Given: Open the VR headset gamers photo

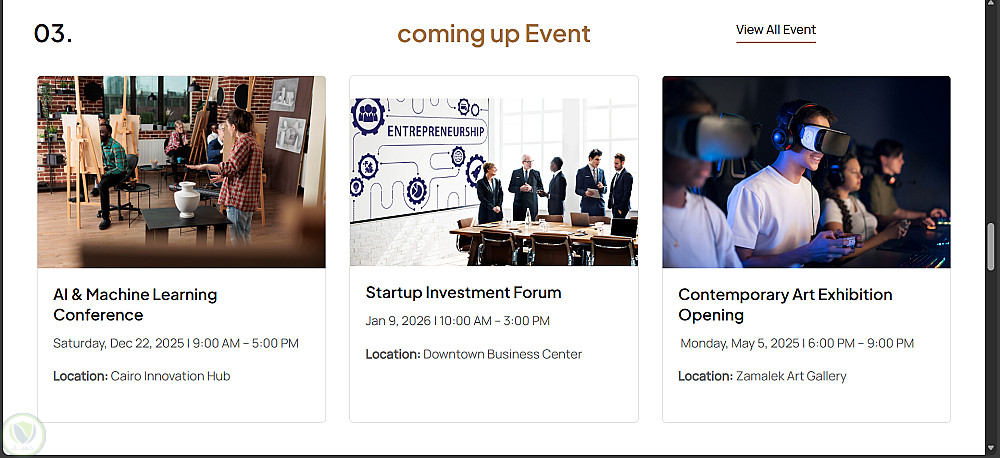Looking at the screenshot, I should [806, 172].
